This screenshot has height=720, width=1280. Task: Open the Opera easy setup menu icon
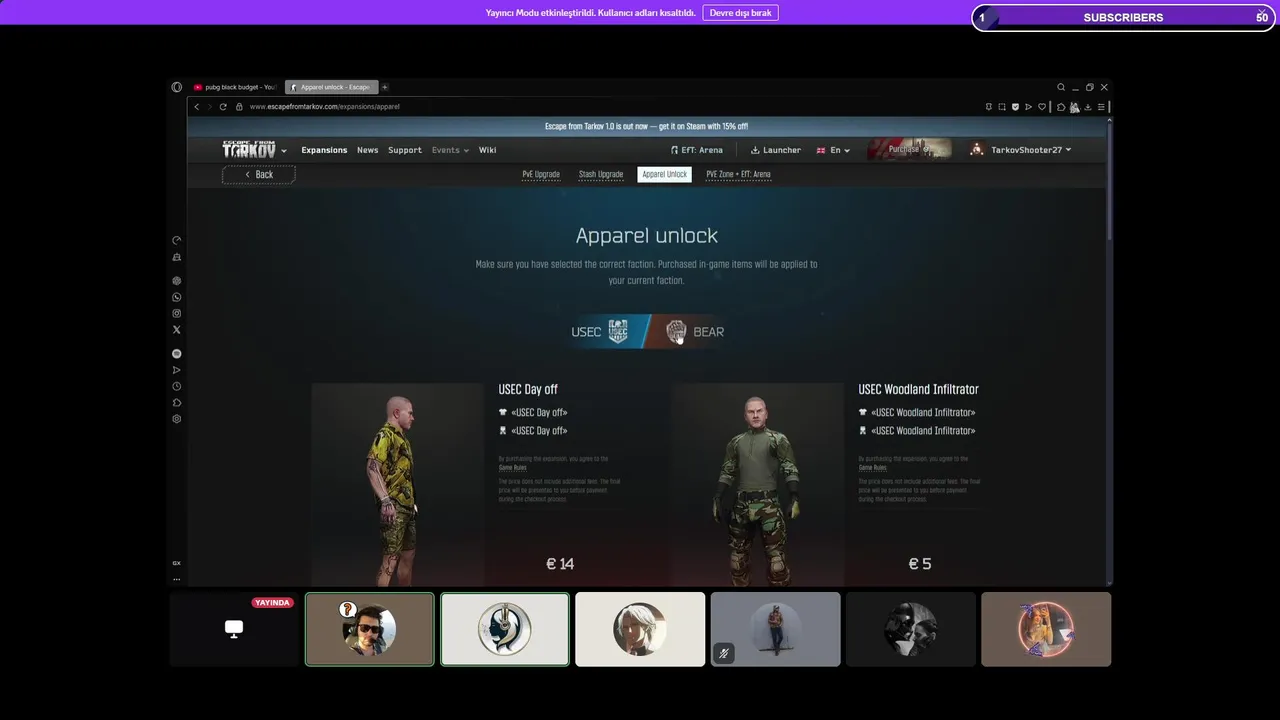click(x=1101, y=107)
